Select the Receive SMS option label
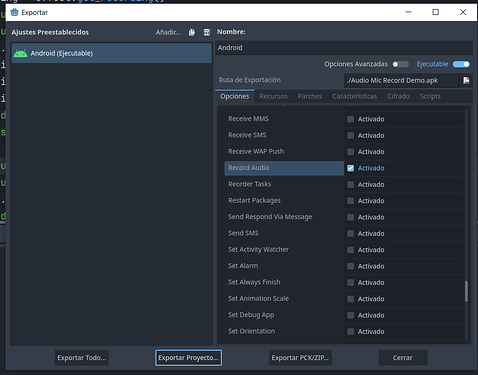 tap(247, 135)
